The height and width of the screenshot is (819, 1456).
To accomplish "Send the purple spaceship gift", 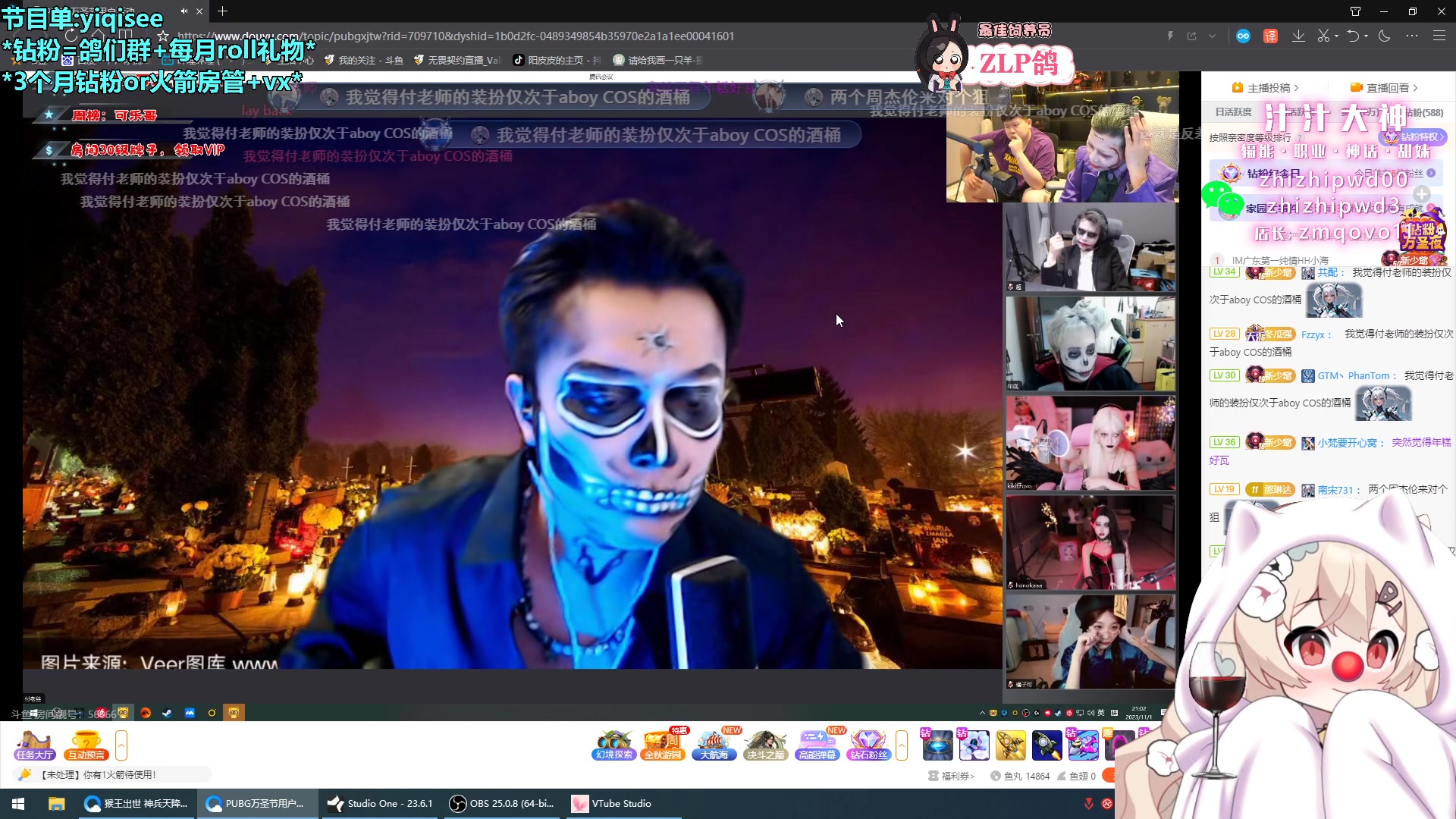I will pos(1083,745).
